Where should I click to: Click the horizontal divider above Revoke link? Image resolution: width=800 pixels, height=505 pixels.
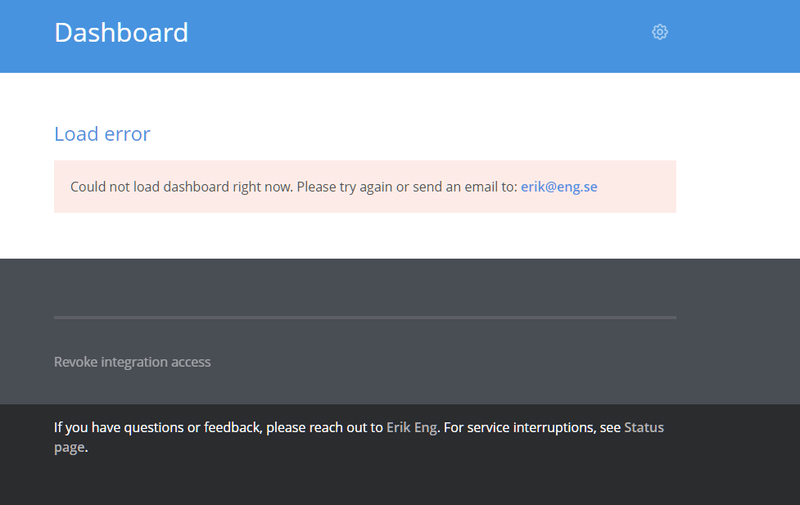(365, 317)
